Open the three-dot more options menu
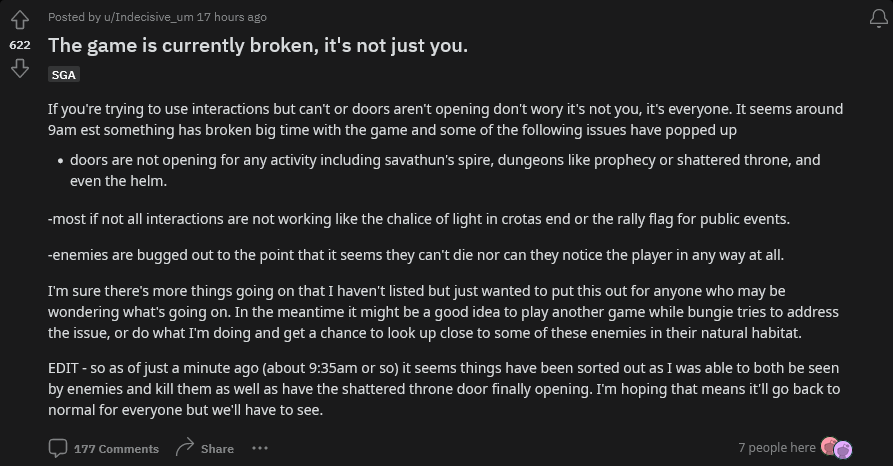 click(260, 448)
